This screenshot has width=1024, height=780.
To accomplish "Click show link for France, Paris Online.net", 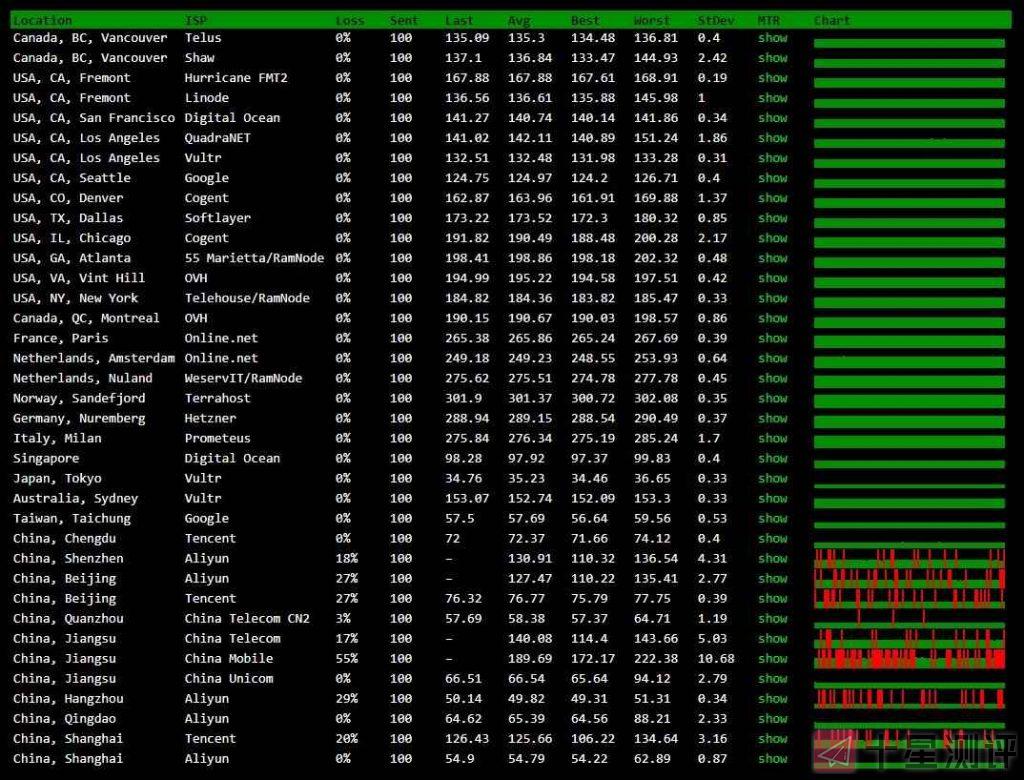I will click(772, 338).
